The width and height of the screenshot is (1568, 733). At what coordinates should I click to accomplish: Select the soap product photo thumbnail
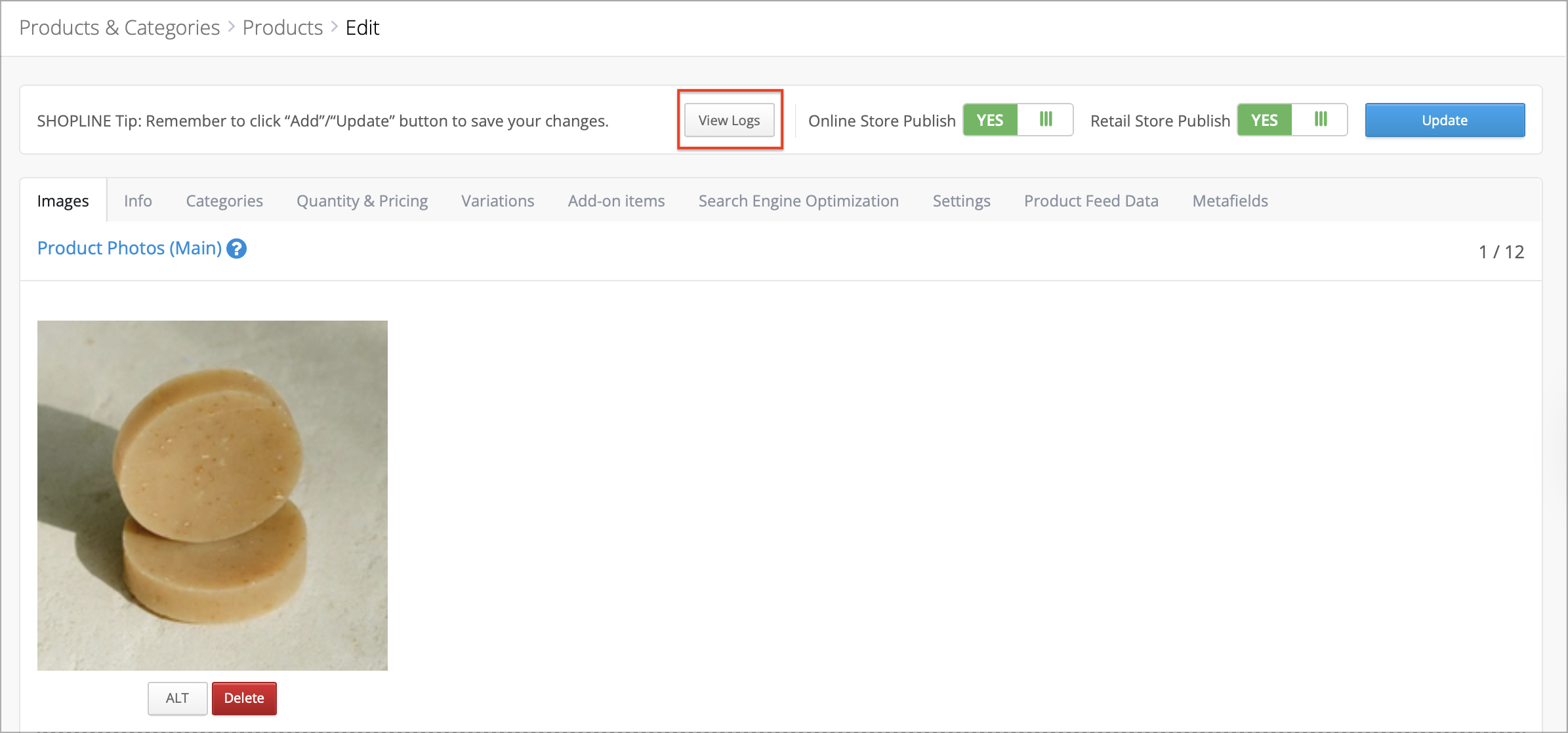click(x=213, y=496)
